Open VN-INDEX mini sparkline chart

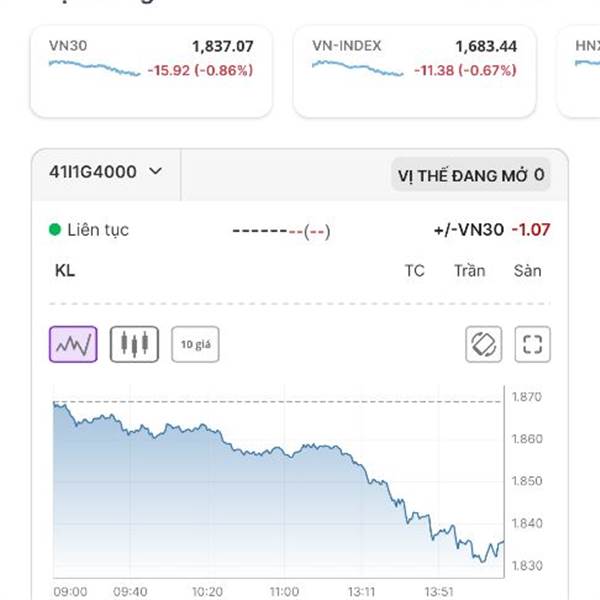(357, 68)
